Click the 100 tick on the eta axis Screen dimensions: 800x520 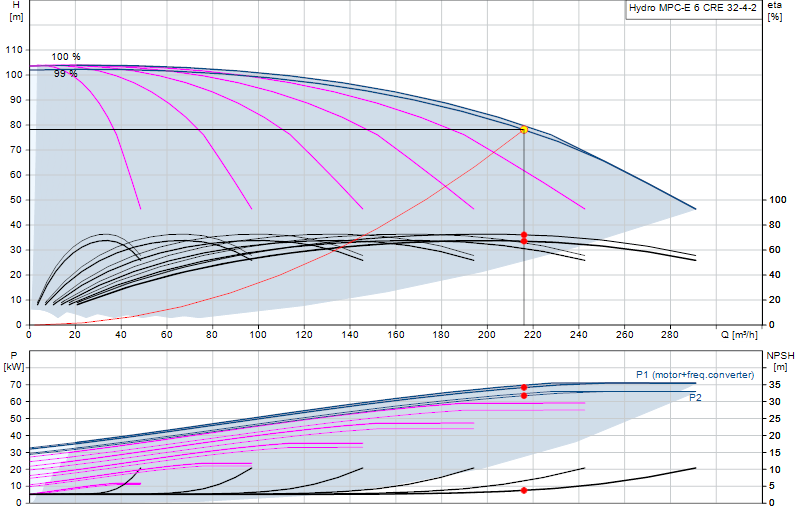coord(778,200)
